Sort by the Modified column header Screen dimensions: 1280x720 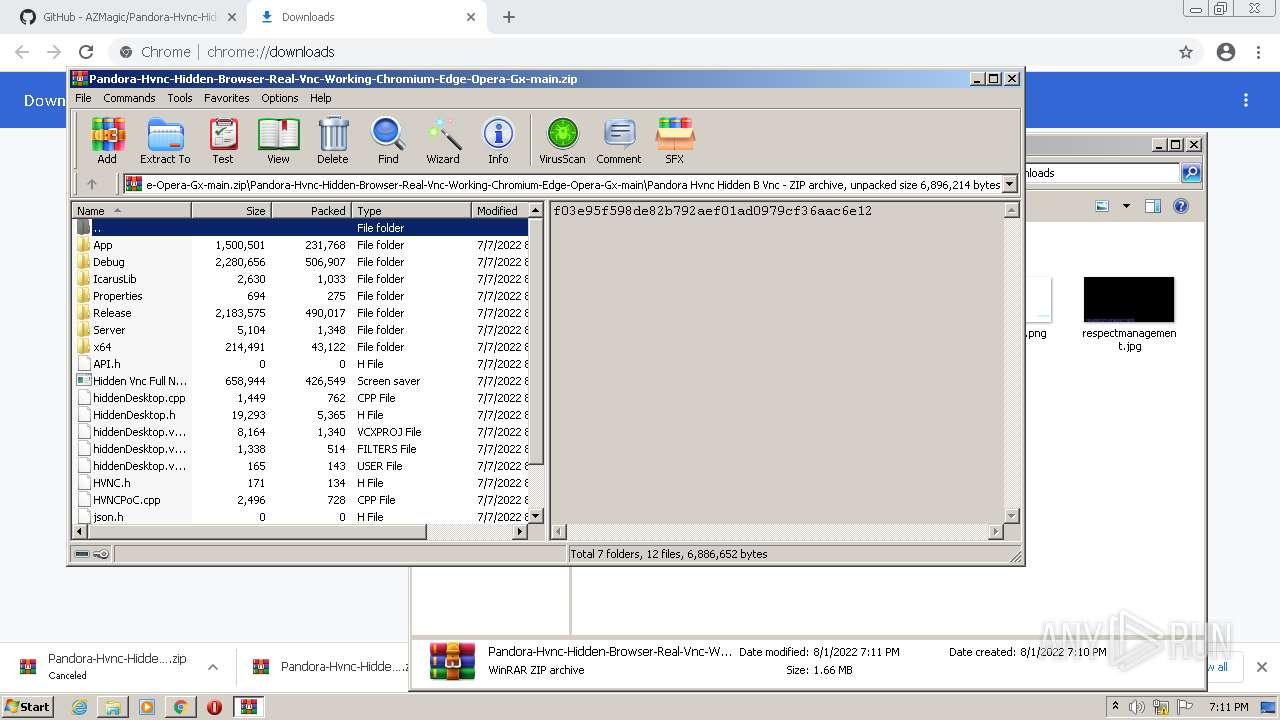[500, 210]
